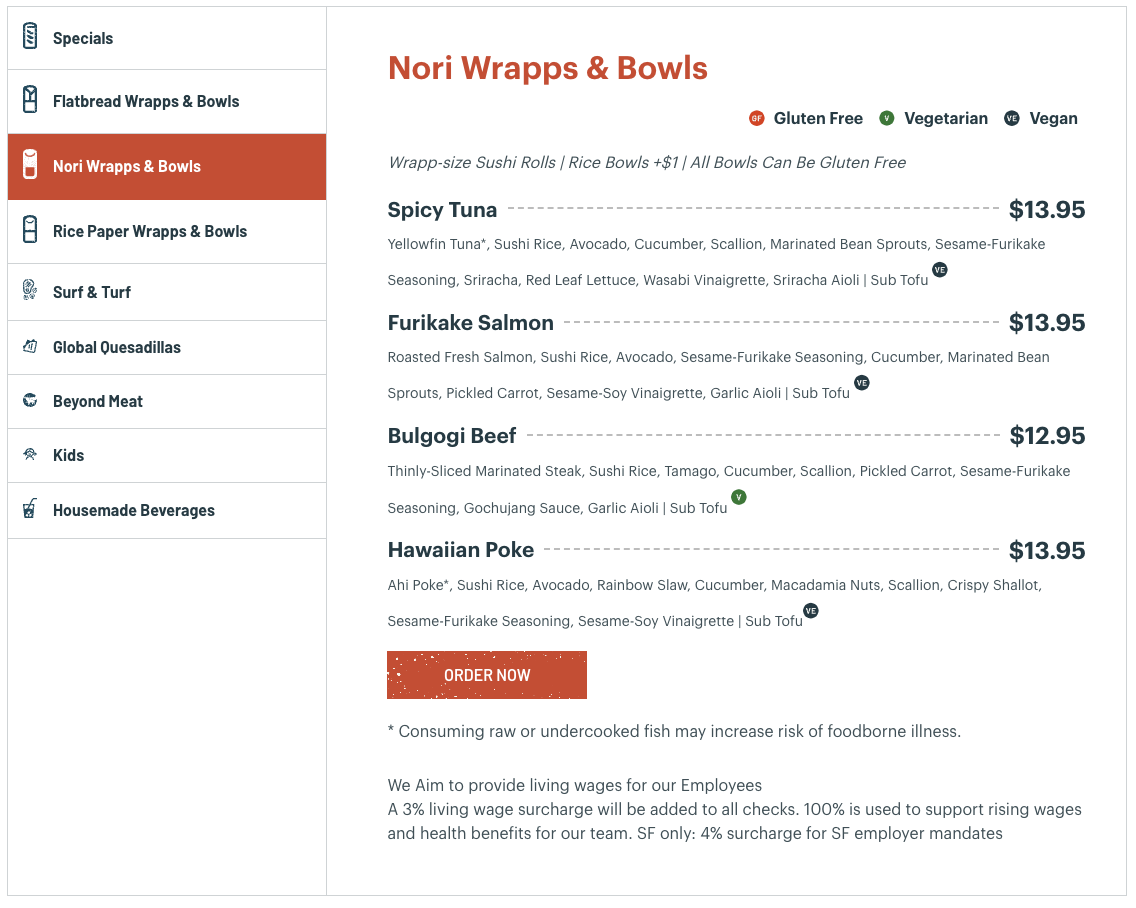The height and width of the screenshot is (908, 1136).
Task: Click the Flatbread Wrapps & Bowls icon
Action: 30,100
